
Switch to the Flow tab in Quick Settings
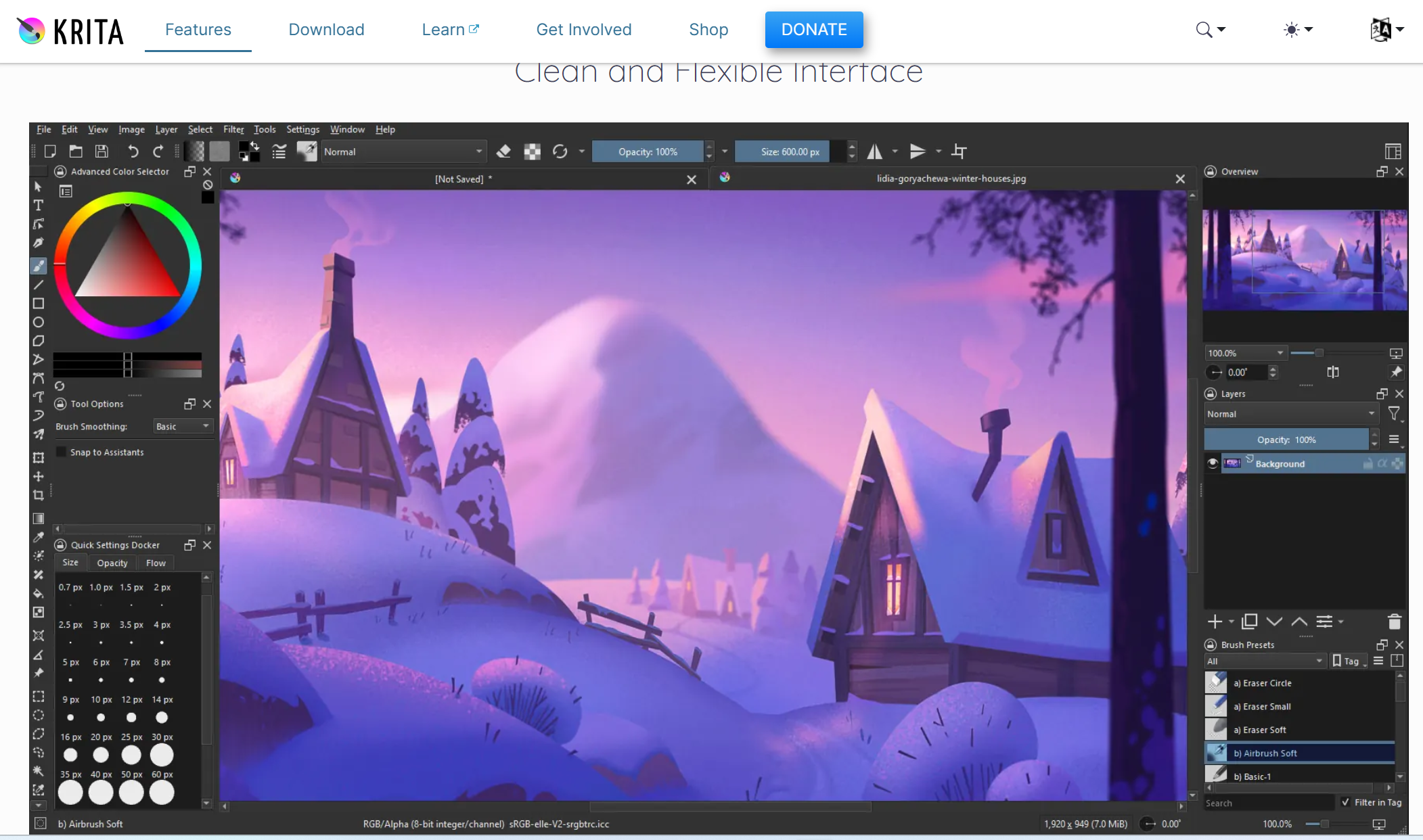pyautogui.click(x=156, y=563)
